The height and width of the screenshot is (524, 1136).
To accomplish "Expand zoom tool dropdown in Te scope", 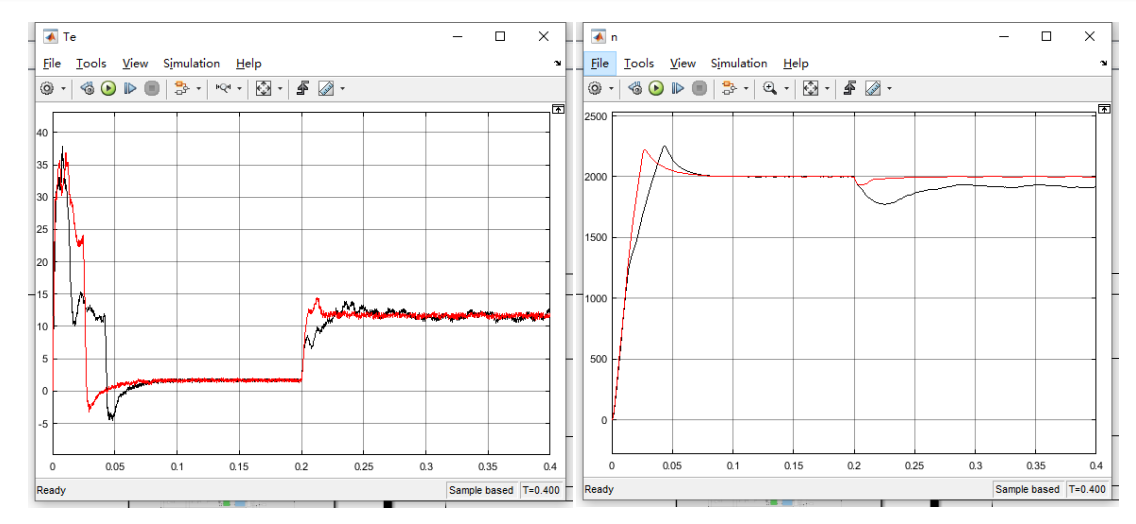I will 239,89.
